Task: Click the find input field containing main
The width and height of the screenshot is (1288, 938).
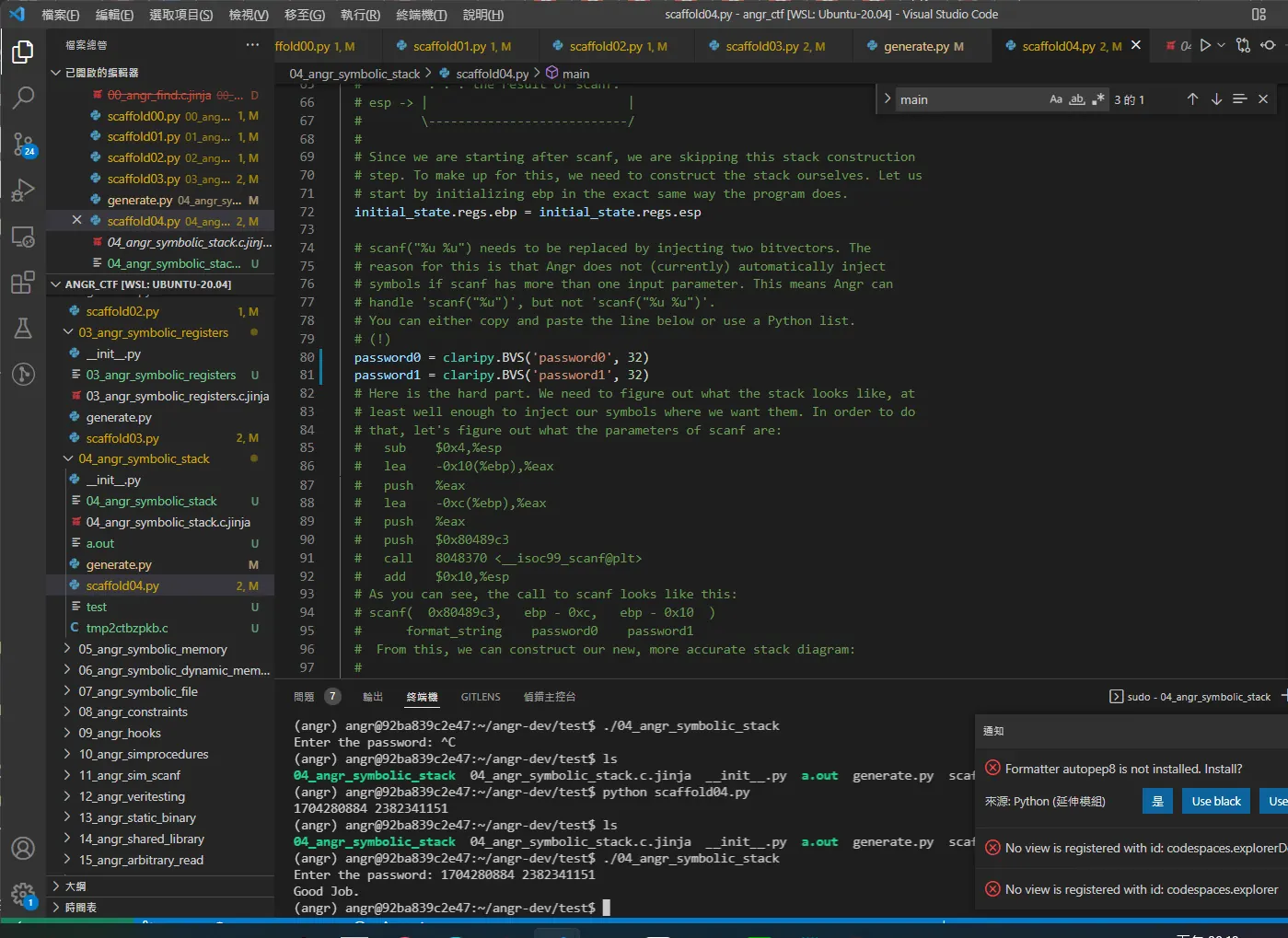Action: 971,99
